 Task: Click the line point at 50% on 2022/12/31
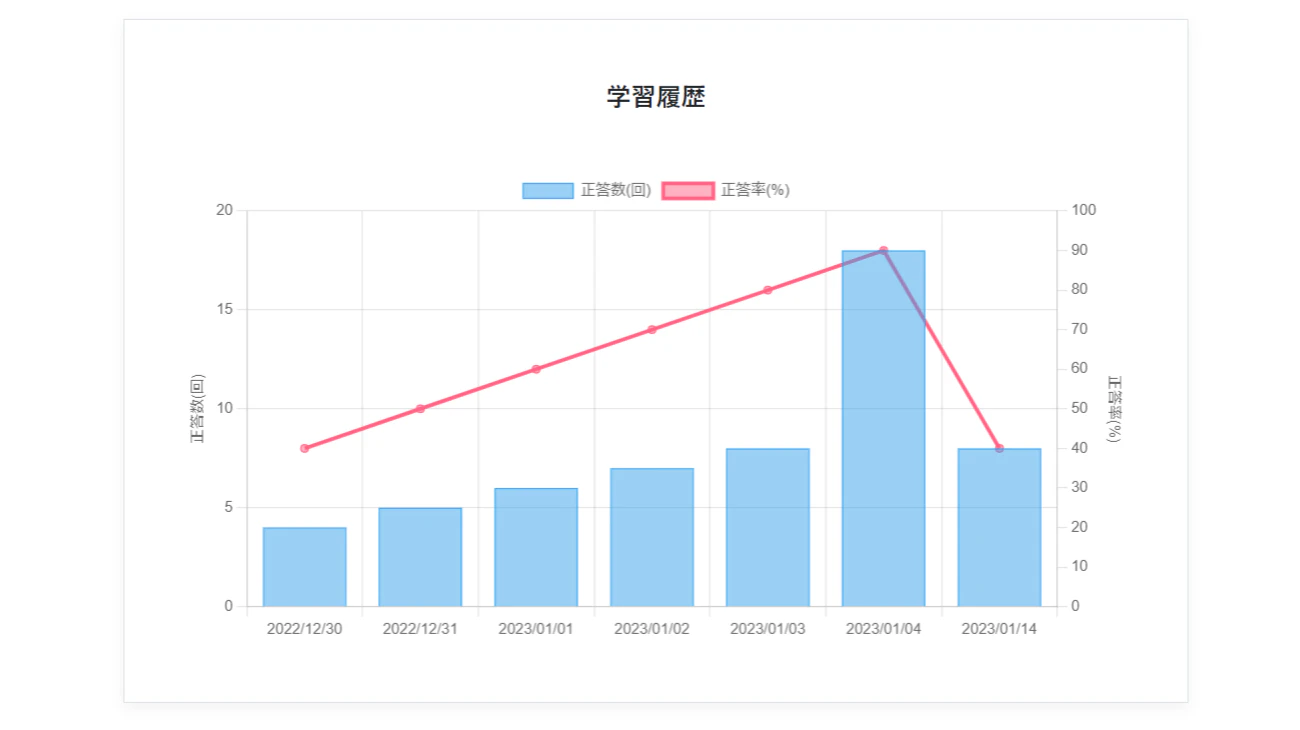tap(420, 408)
